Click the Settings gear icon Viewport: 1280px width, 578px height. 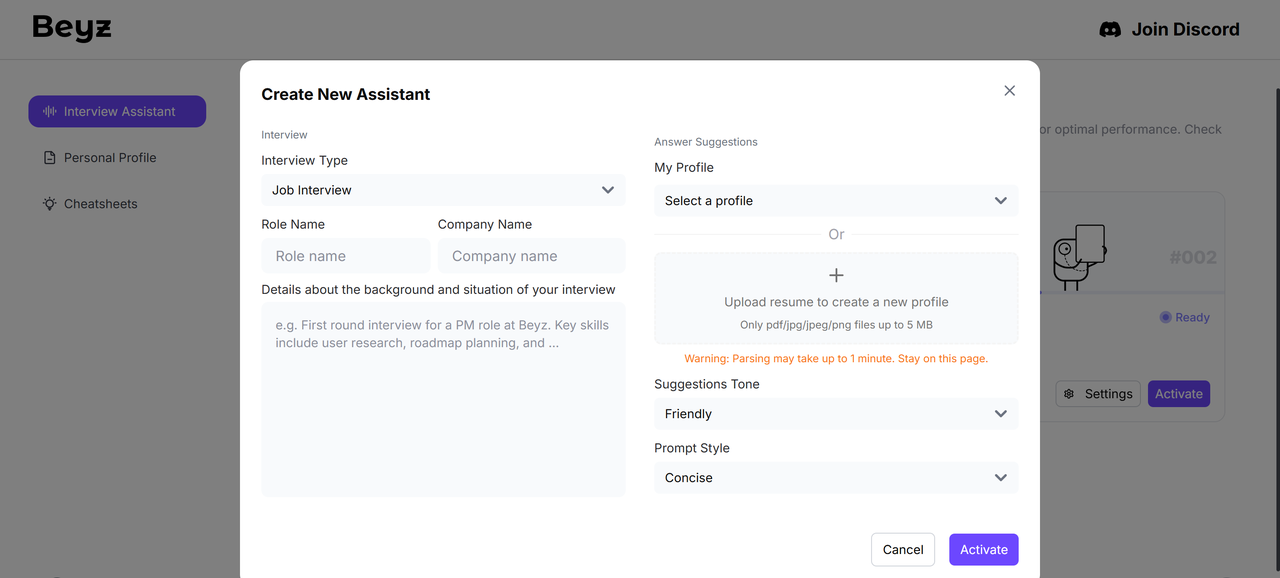click(x=1069, y=394)
